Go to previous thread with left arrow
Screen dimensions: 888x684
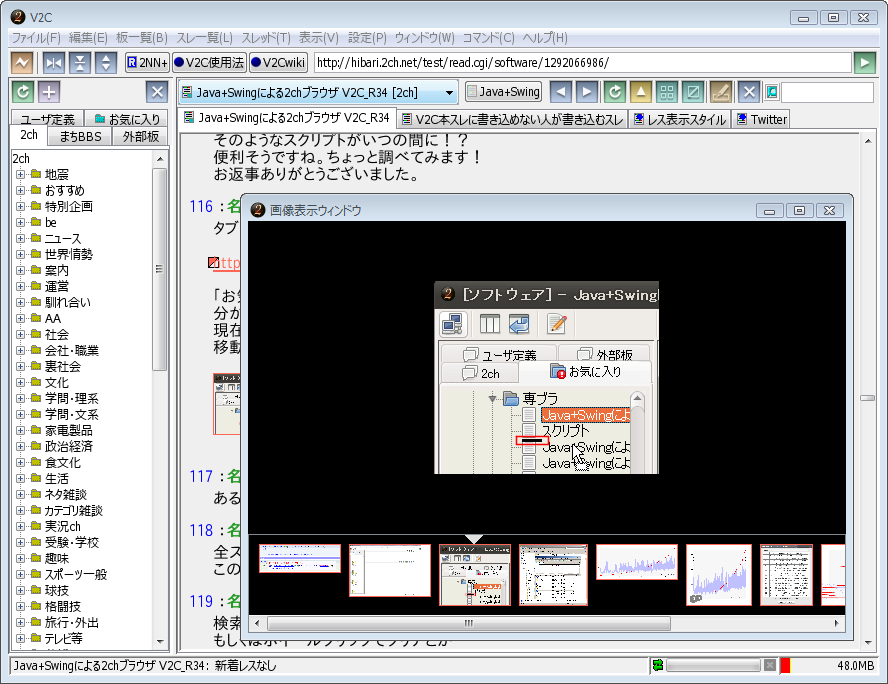pyautogui.click(x=561, y=92)
